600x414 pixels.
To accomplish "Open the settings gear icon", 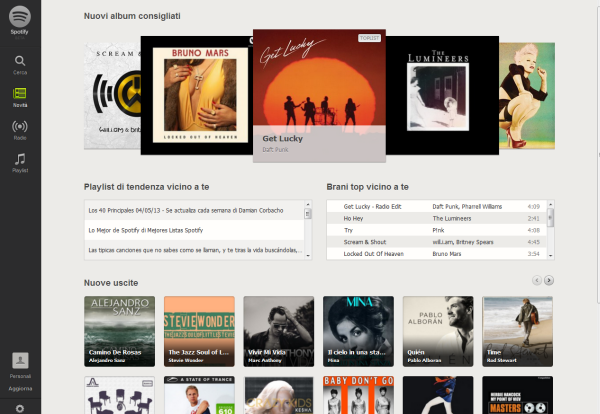I will 20,409.
